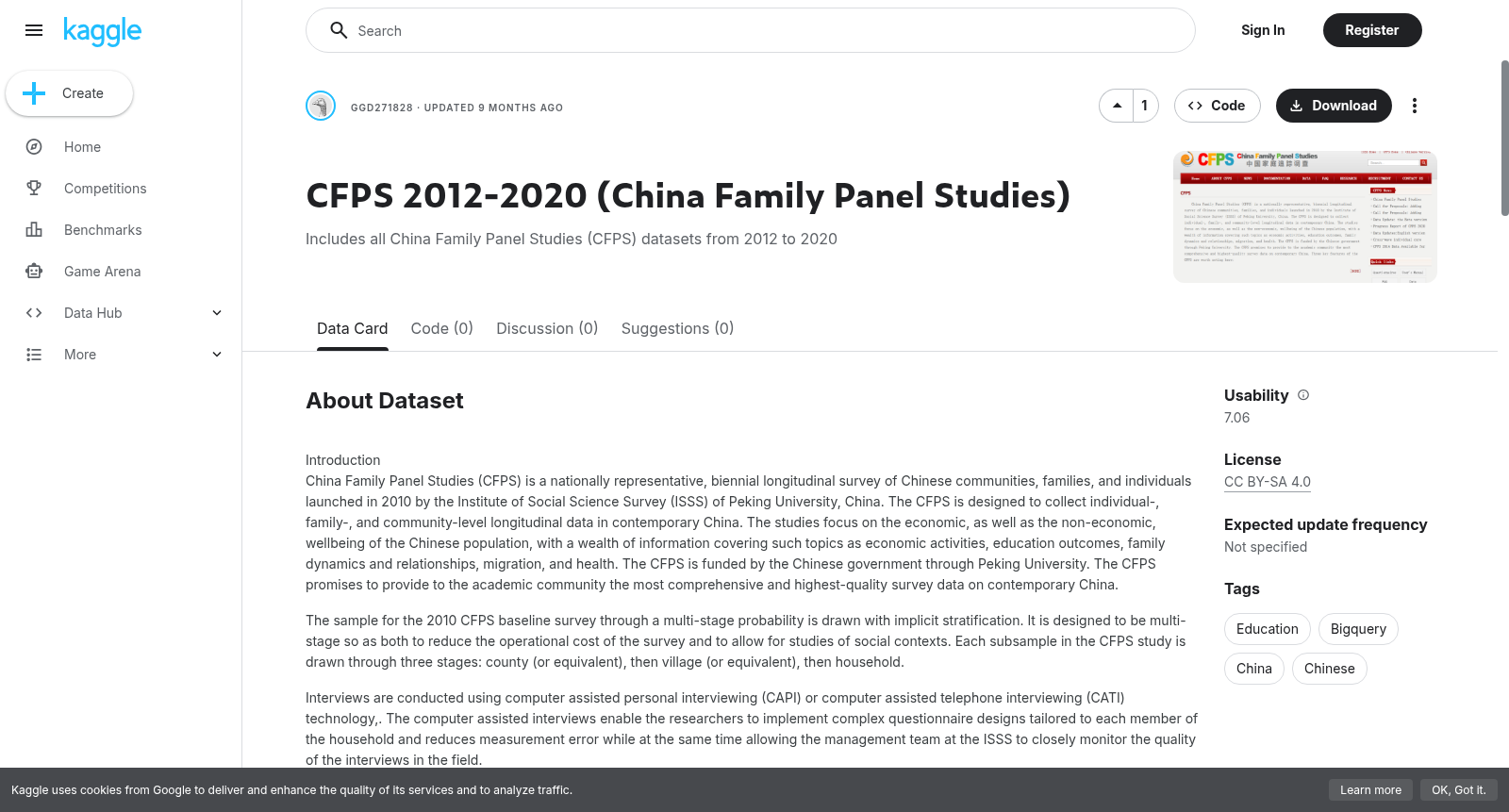The width and height of the screenshot is (1509, 812).
Task: Click the dataset title CFPS 2012-2020
Action: click(688, 195)
